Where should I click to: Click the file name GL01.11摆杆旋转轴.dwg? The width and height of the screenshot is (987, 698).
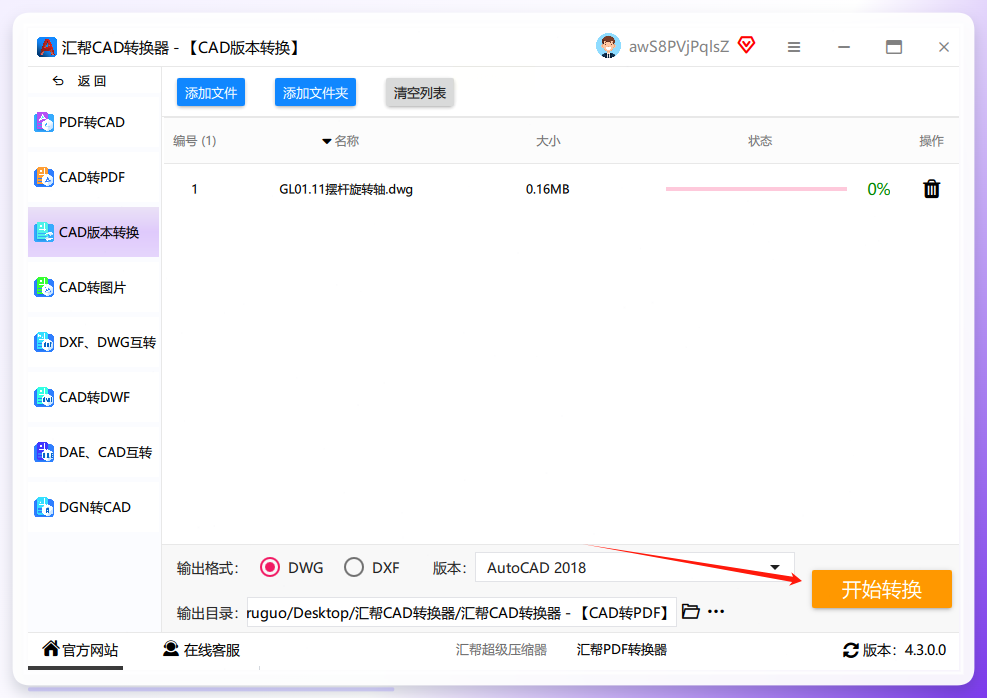(346, 189)
